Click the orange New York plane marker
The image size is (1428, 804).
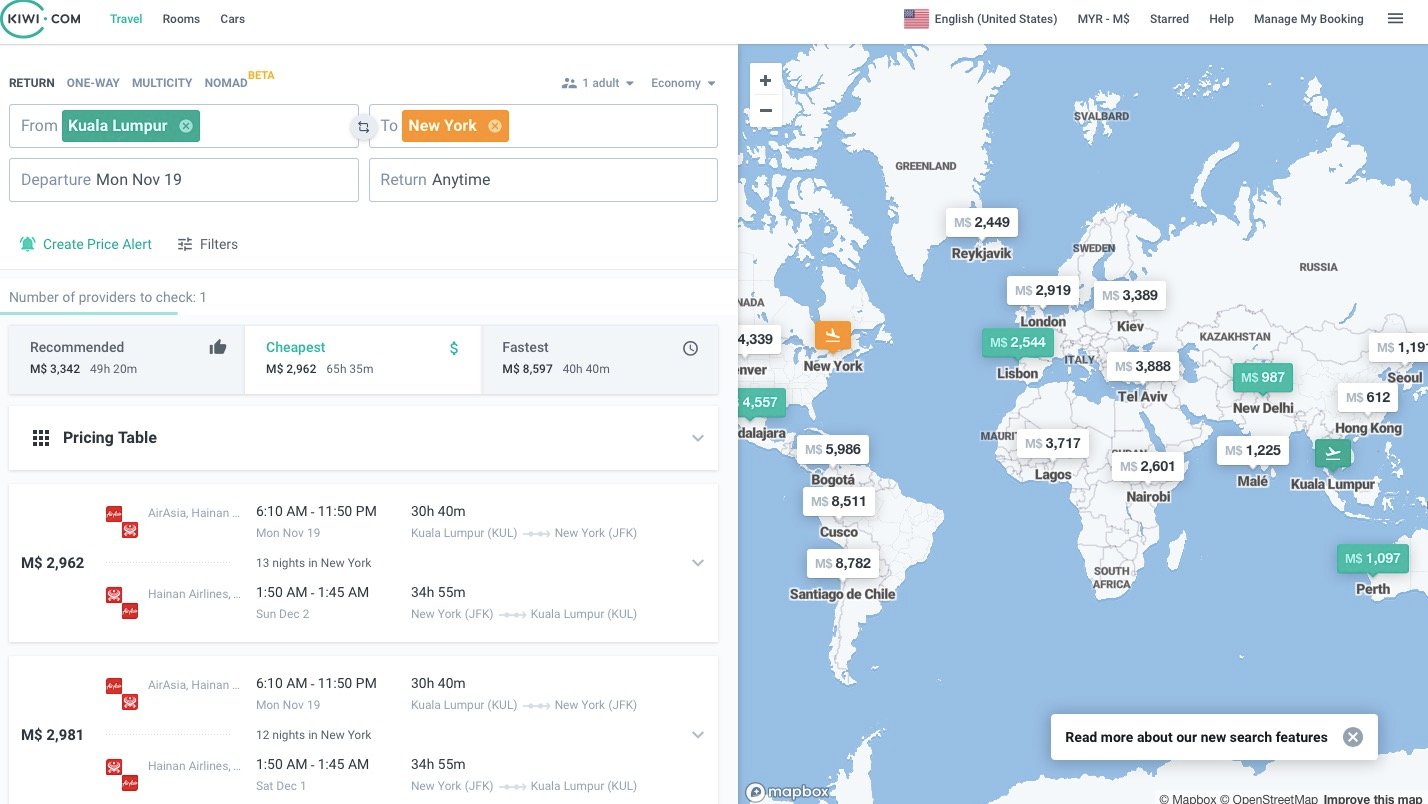[833, 335]
